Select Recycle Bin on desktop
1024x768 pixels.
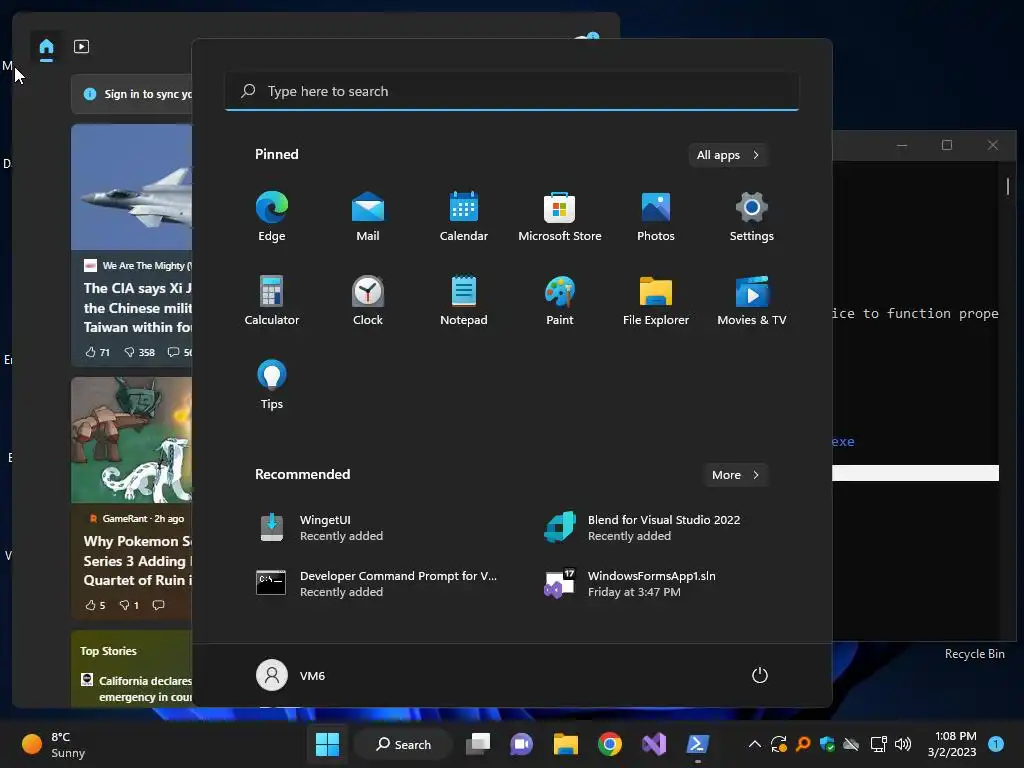click(974, 654)
